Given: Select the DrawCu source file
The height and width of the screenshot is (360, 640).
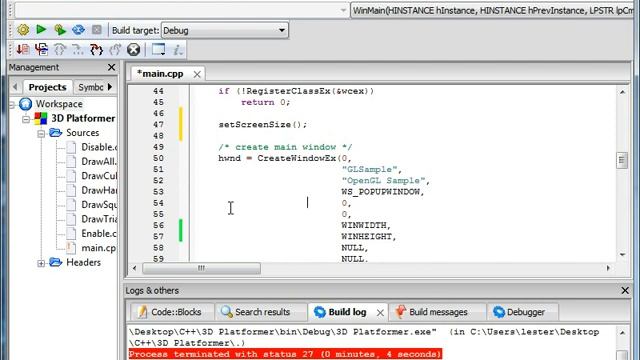Looking at the screenshot, I should click(99, 176).
